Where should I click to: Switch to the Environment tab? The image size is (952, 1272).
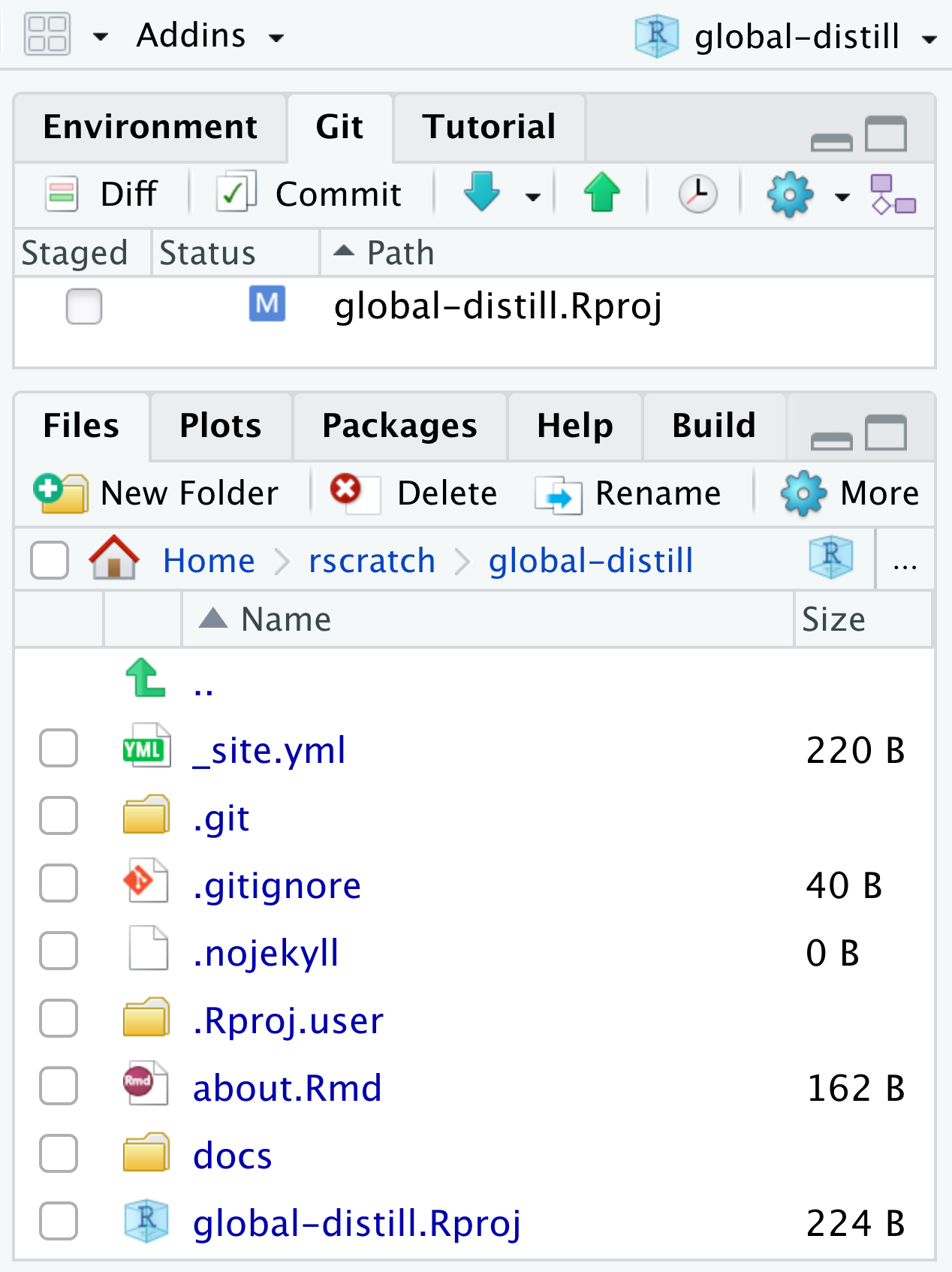click(150, 127)
